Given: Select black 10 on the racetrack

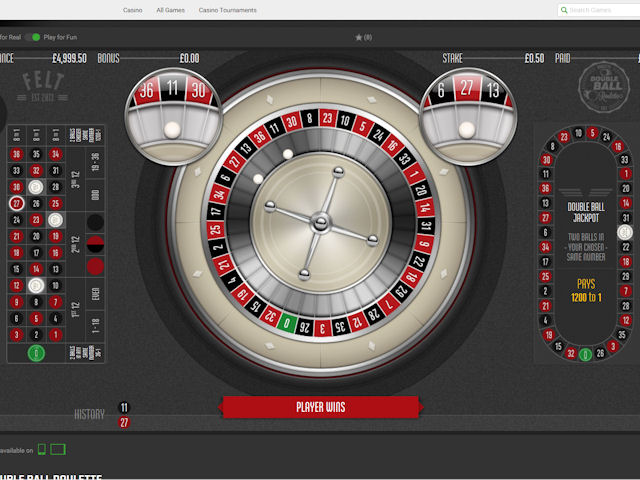Looking at the screenshot, I should pyautogui.click(x=578, y=133).
